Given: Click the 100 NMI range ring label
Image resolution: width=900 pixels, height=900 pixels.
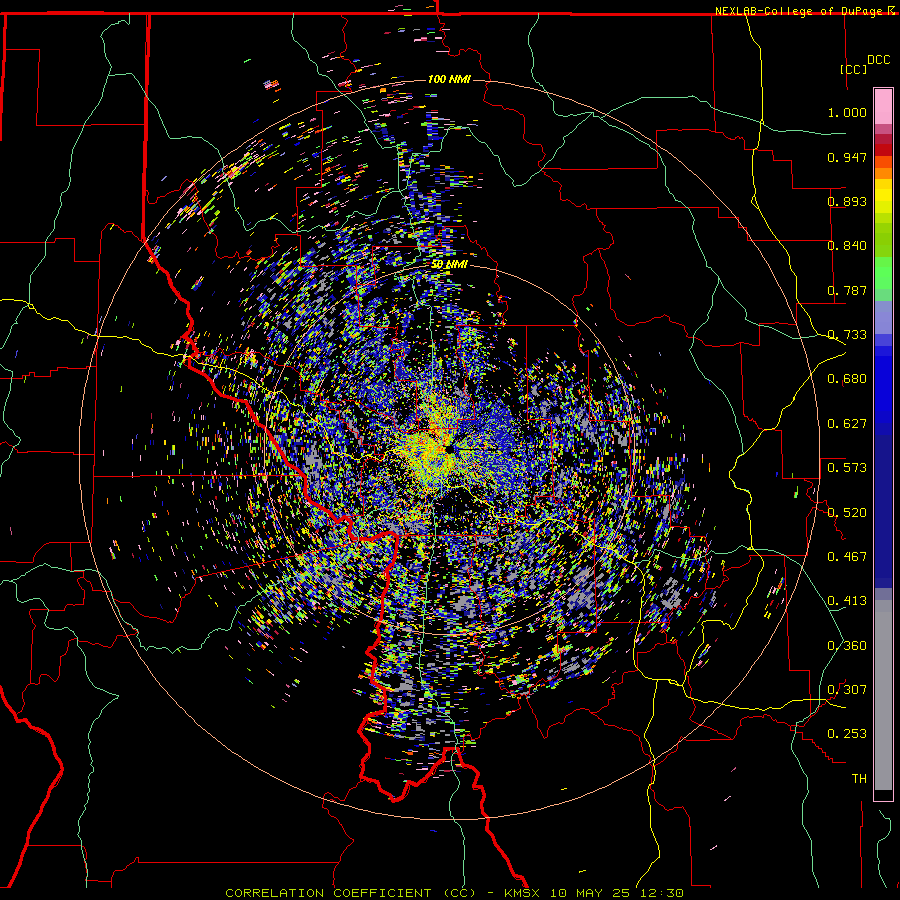Looking at the screenshot, I should [x=449, y=79].
